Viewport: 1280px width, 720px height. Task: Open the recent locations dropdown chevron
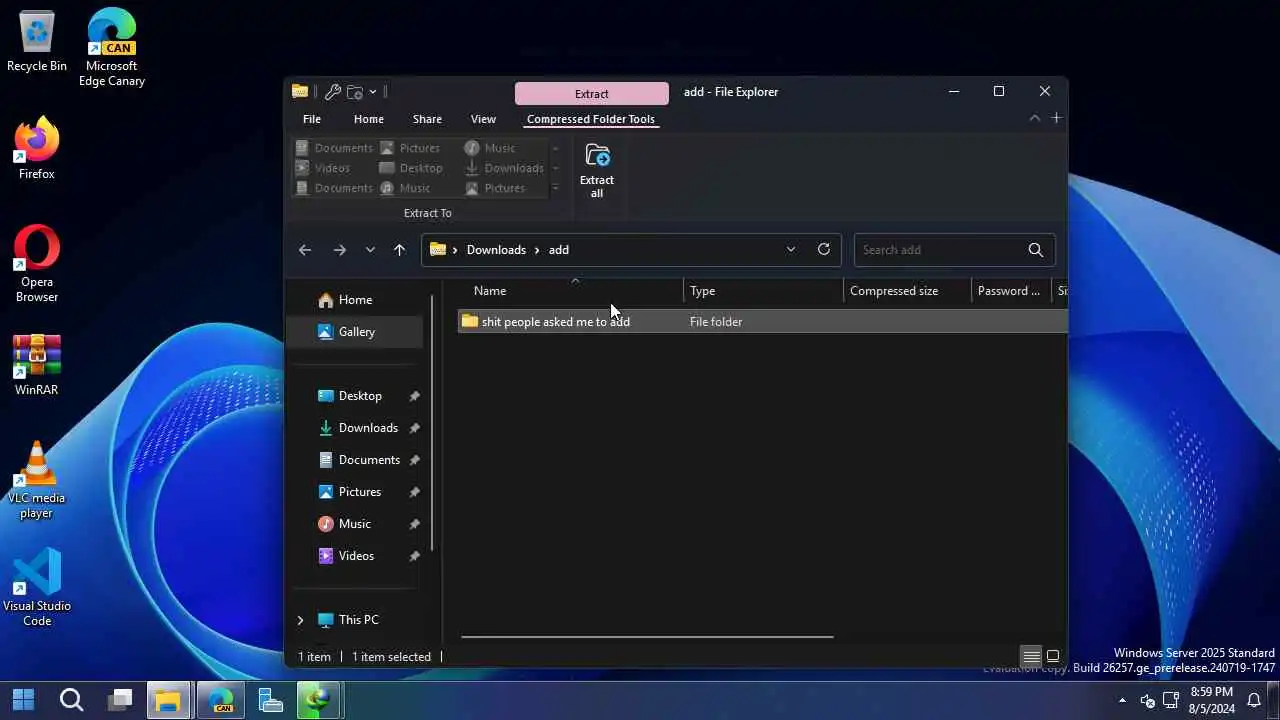tap(370, 250)
